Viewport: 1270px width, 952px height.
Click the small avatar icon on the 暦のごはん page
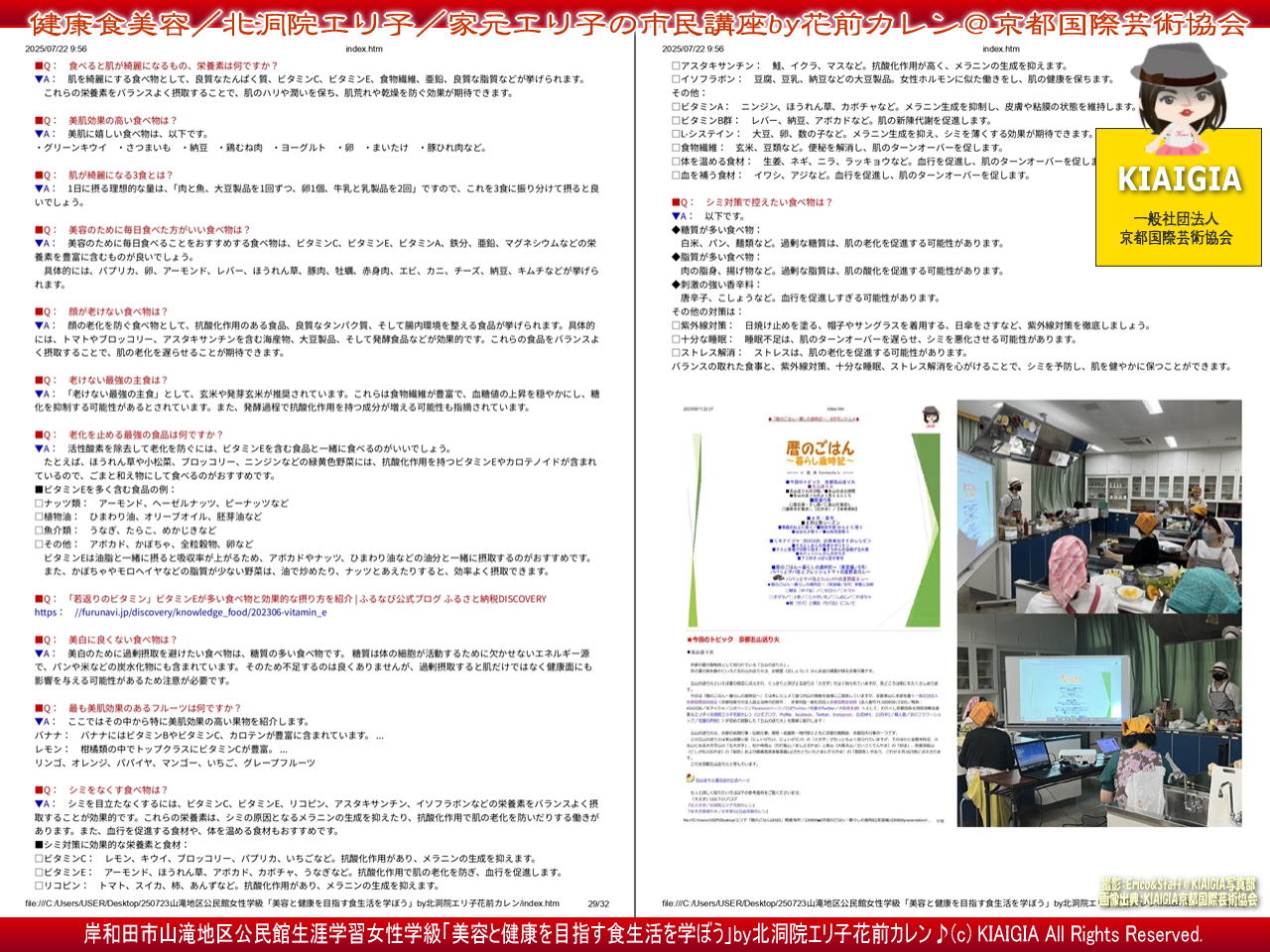point(931,416)
